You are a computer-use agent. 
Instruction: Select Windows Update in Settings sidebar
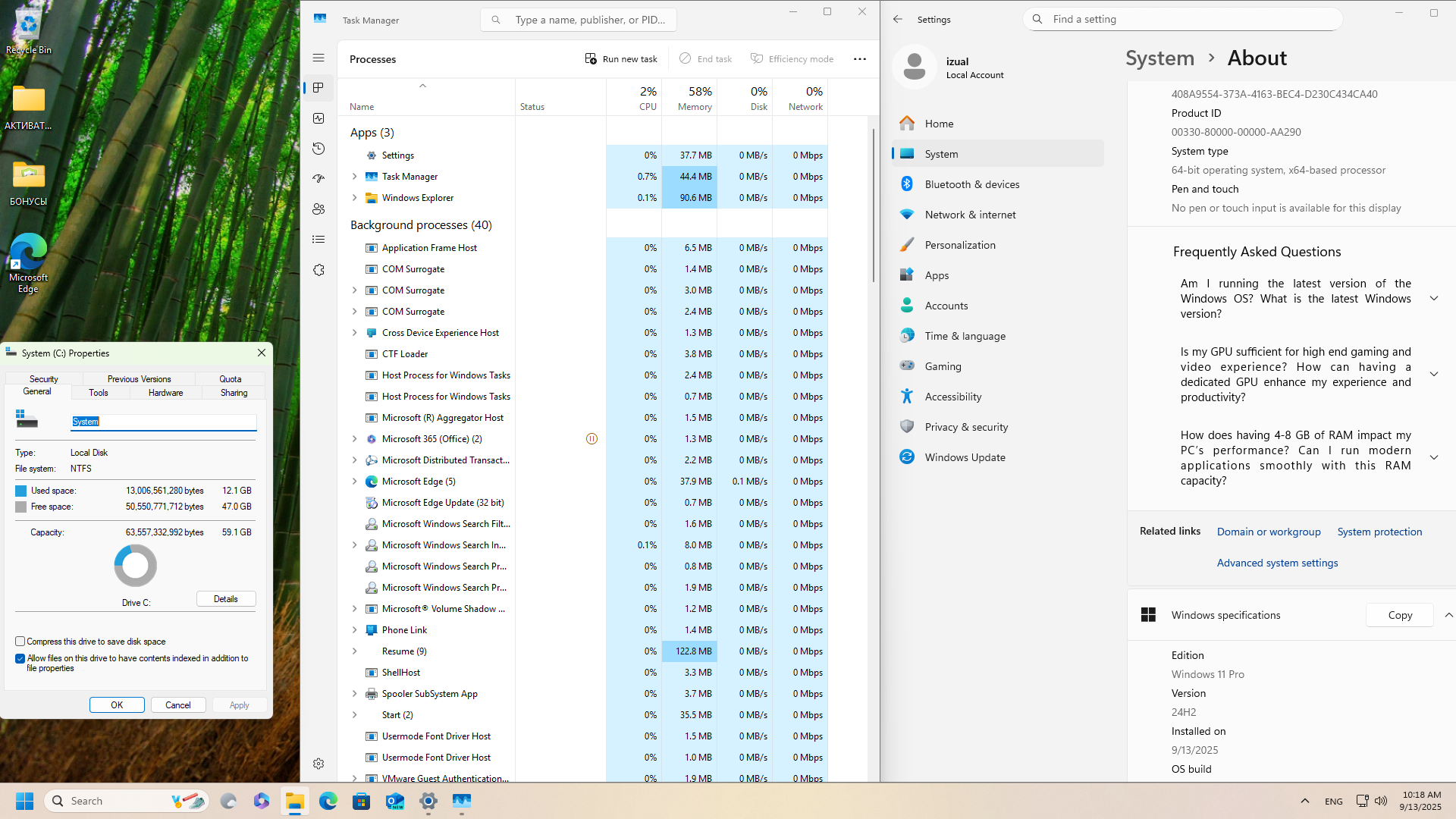pyautogui.click(x=965, y=457)
